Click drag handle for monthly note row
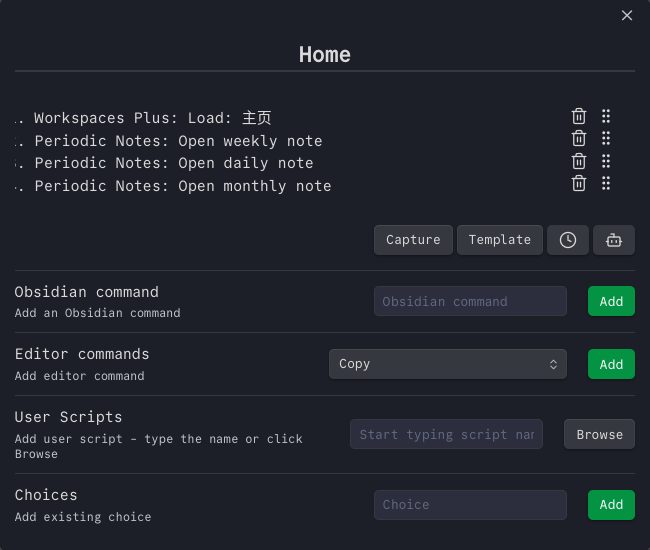This screenshot has height=550, width=650. click(x=606, y=183)
